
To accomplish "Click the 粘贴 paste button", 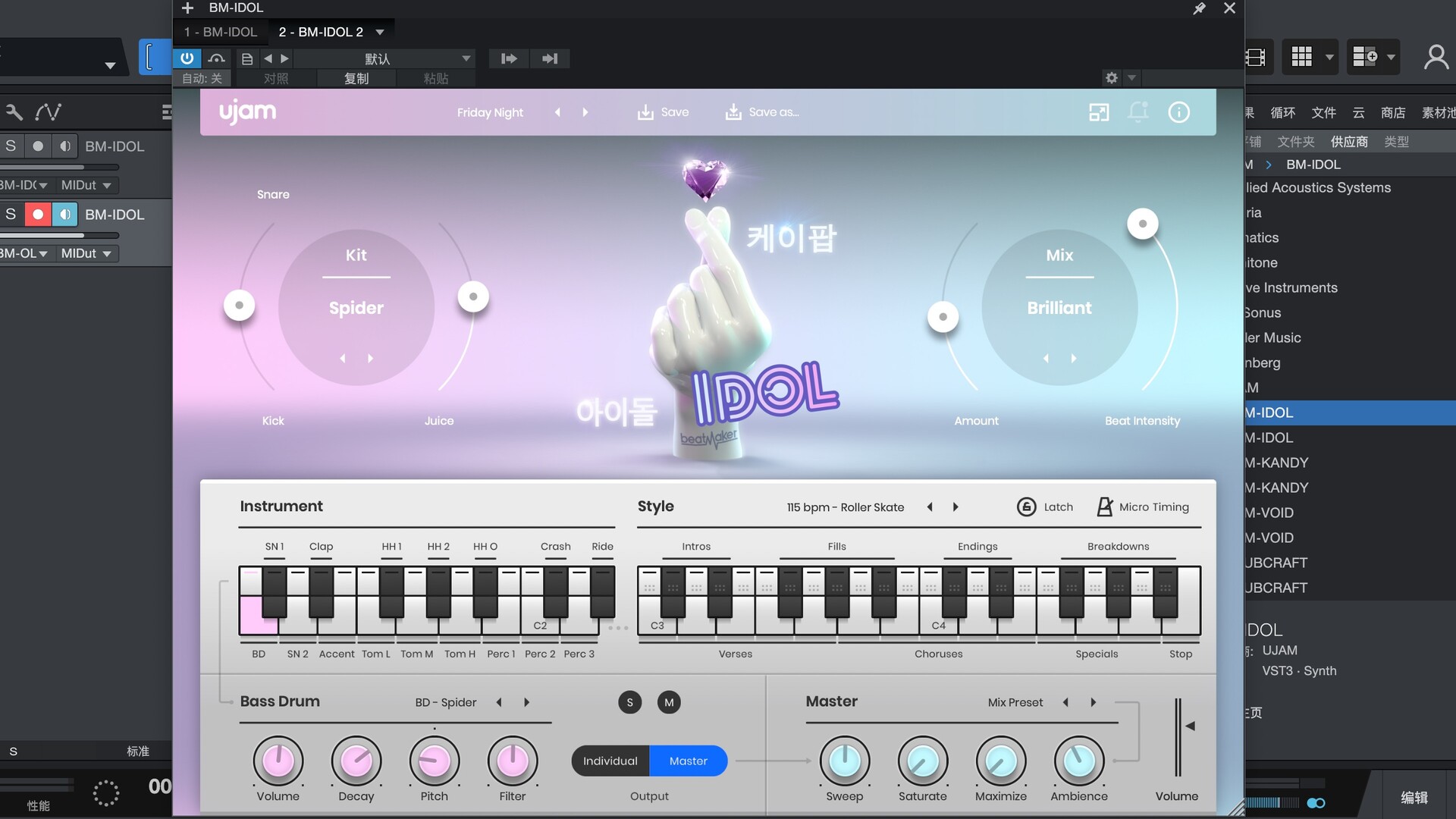I will point(436,78).
